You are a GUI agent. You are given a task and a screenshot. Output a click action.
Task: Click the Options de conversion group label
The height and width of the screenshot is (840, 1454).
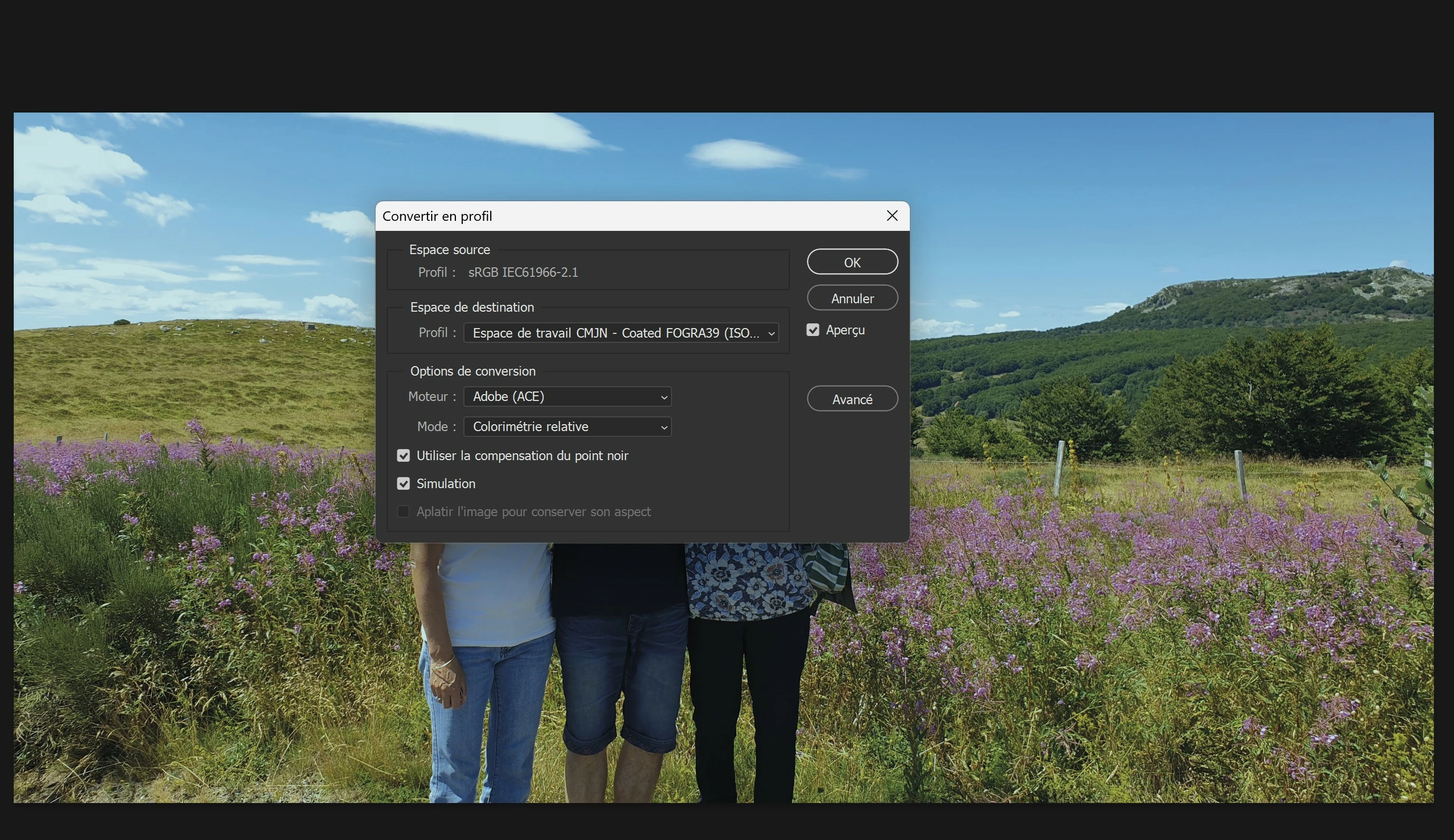472,371
